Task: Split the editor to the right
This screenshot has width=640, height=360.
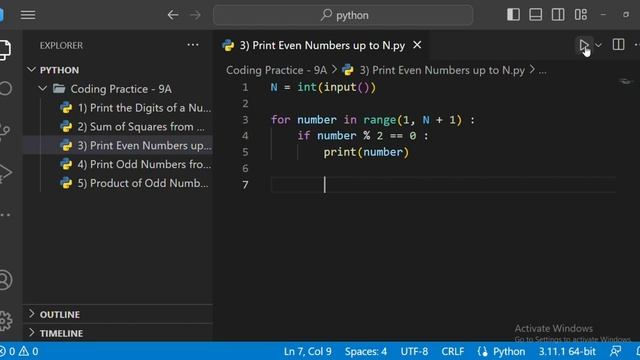Action: pyautogui.click(x=618, y=44)
